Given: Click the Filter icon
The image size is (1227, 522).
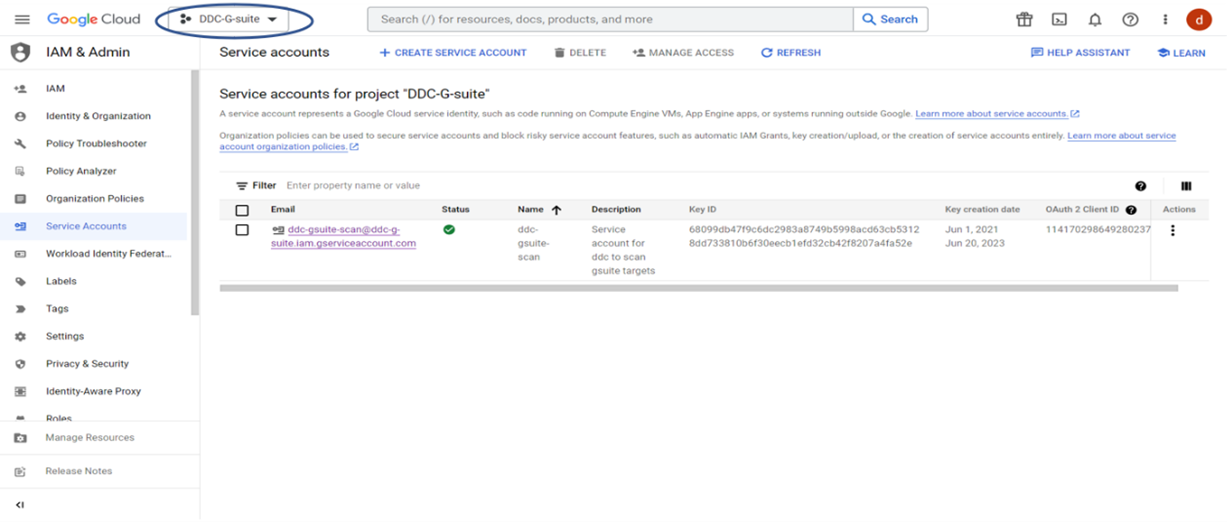Looking at the screenshot, I should point(241,186).
